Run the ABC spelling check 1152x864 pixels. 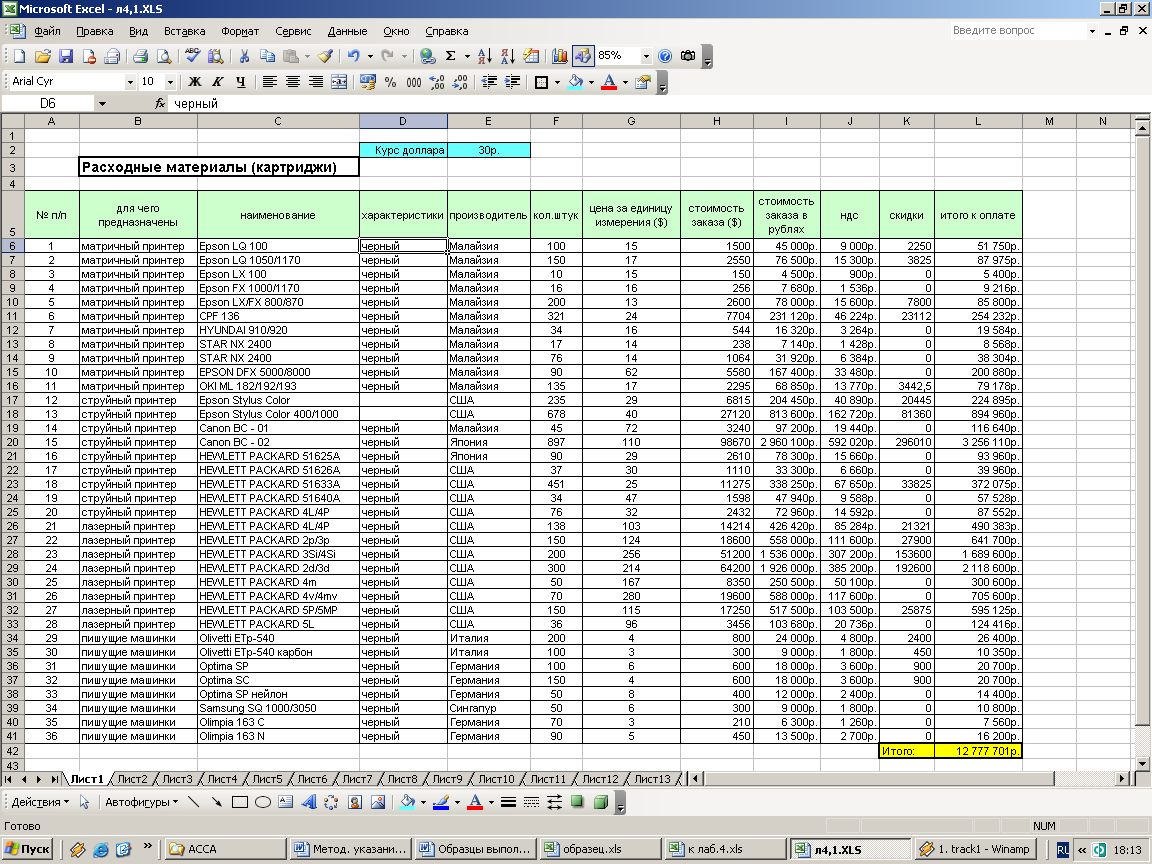(192, 56)
